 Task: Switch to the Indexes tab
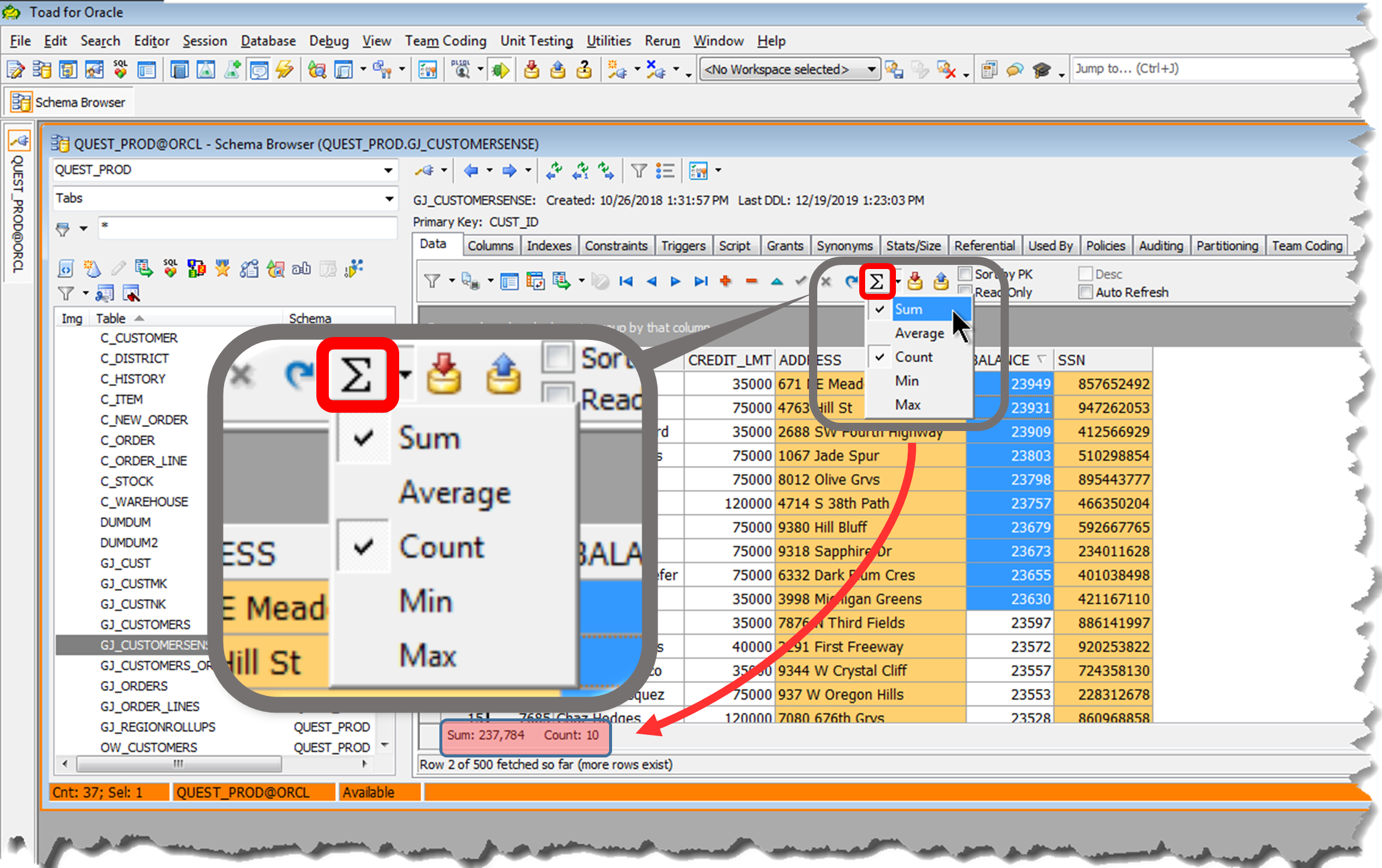(x=549, y=246)
